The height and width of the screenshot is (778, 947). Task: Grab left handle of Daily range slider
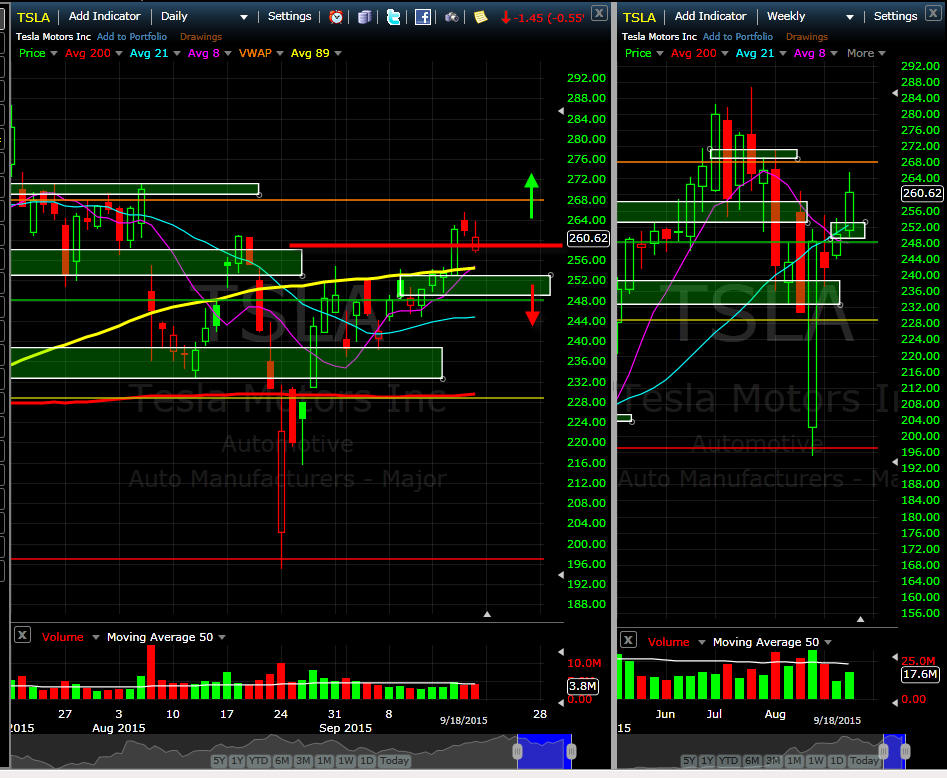(x=517, y=751)
